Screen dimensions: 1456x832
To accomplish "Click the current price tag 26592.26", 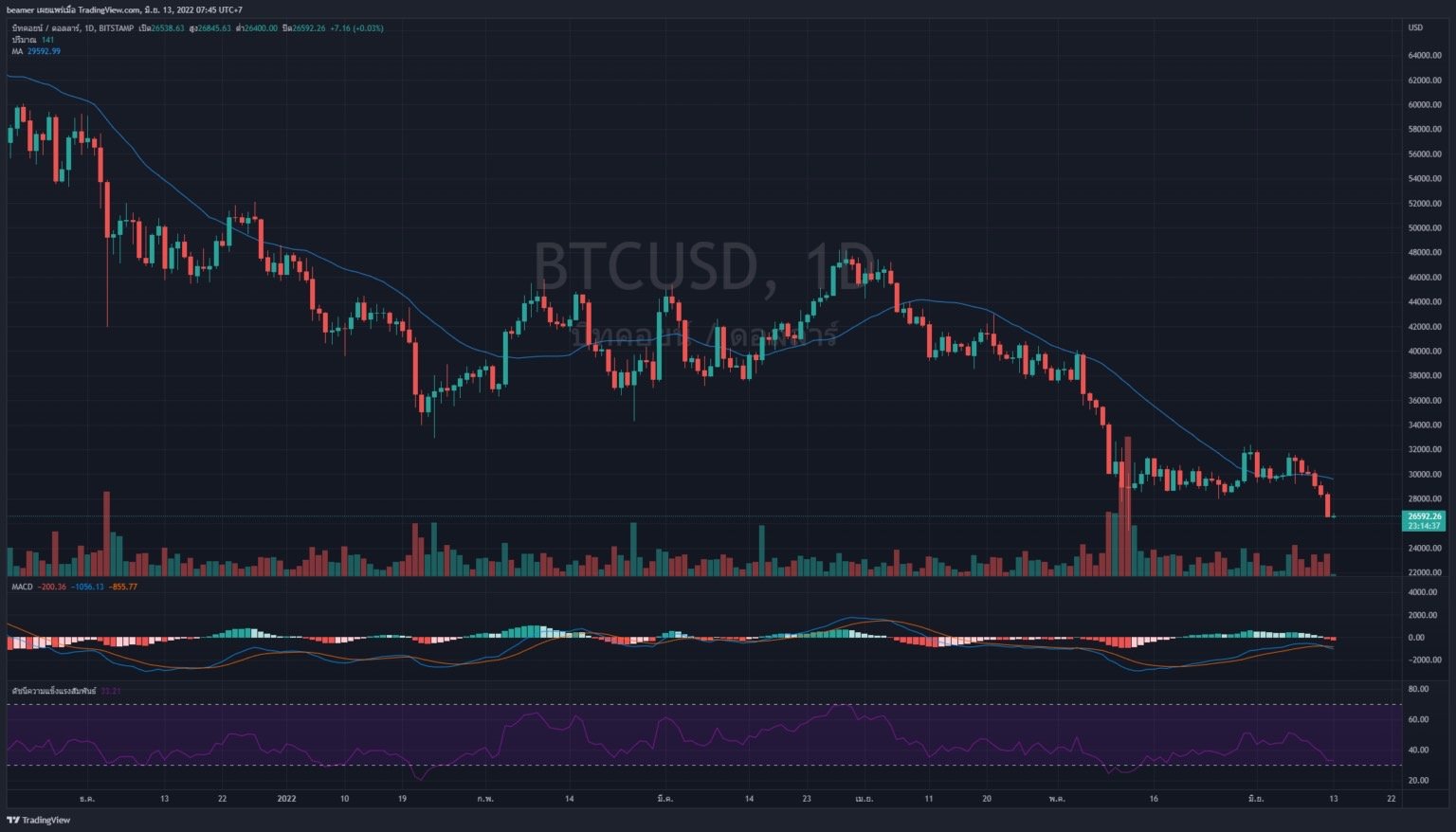I will (x=1424, y=516).
